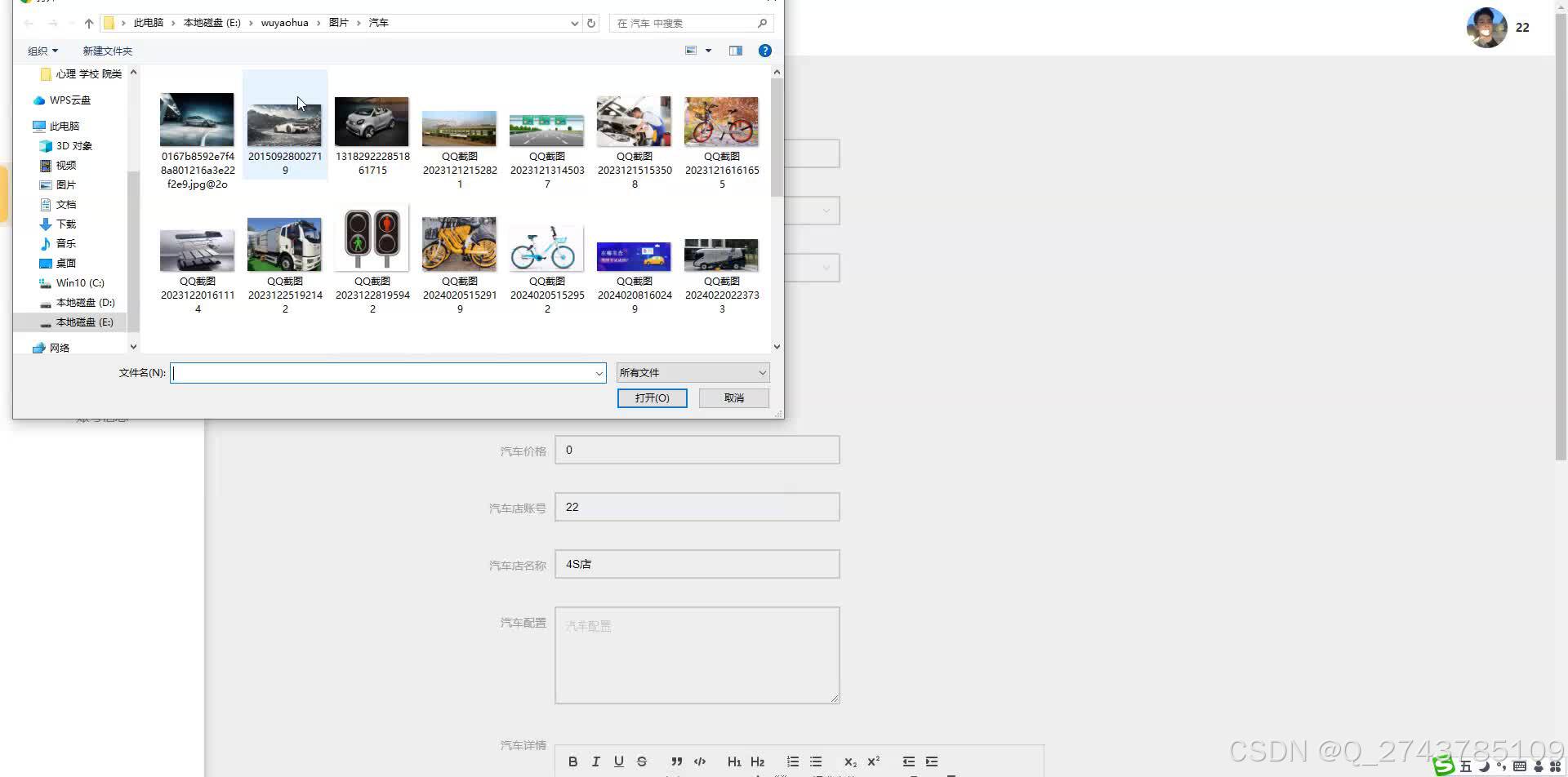Select the file 20150928002719

click(285, 125)
